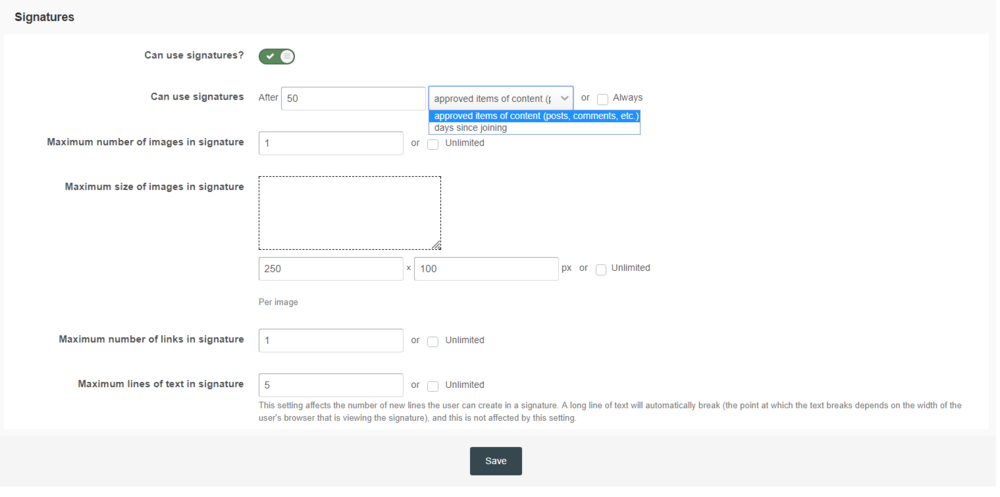Tick 'Unlimited' for maximum image size
This screenshot has width=1000, height=497.
click(x=601, y=269)
